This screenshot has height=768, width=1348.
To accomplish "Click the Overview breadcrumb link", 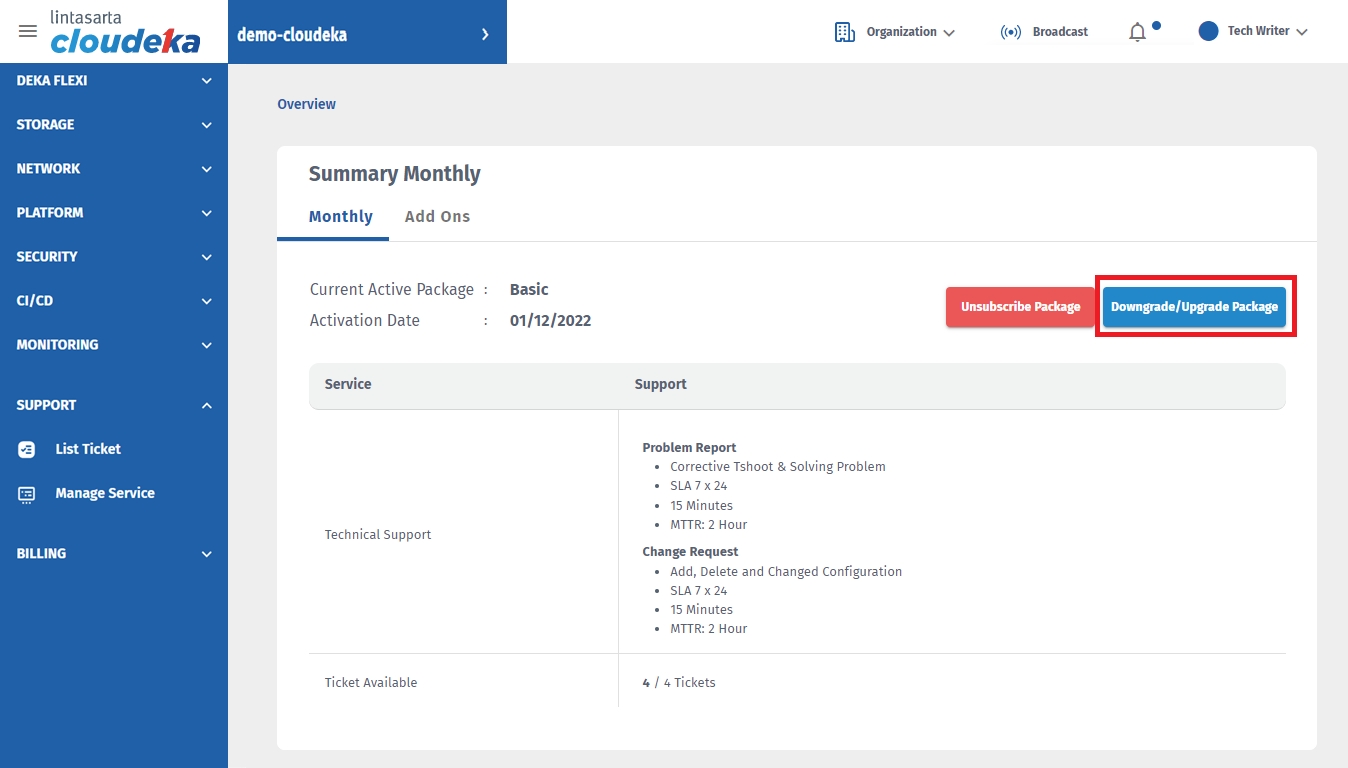I will tap(306, 104).
